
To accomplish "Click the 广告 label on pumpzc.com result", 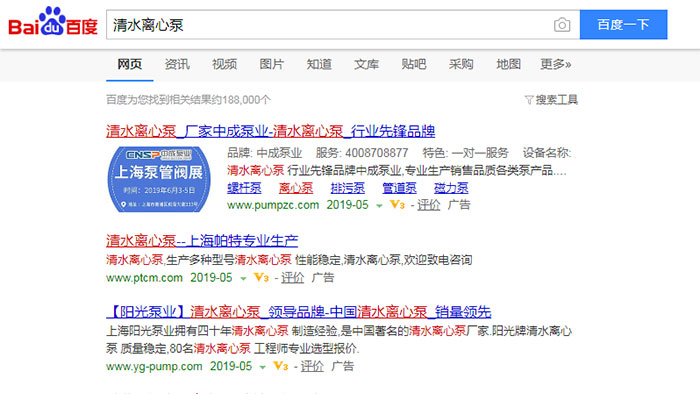I will pyautogui.click(x=459, y=205).
